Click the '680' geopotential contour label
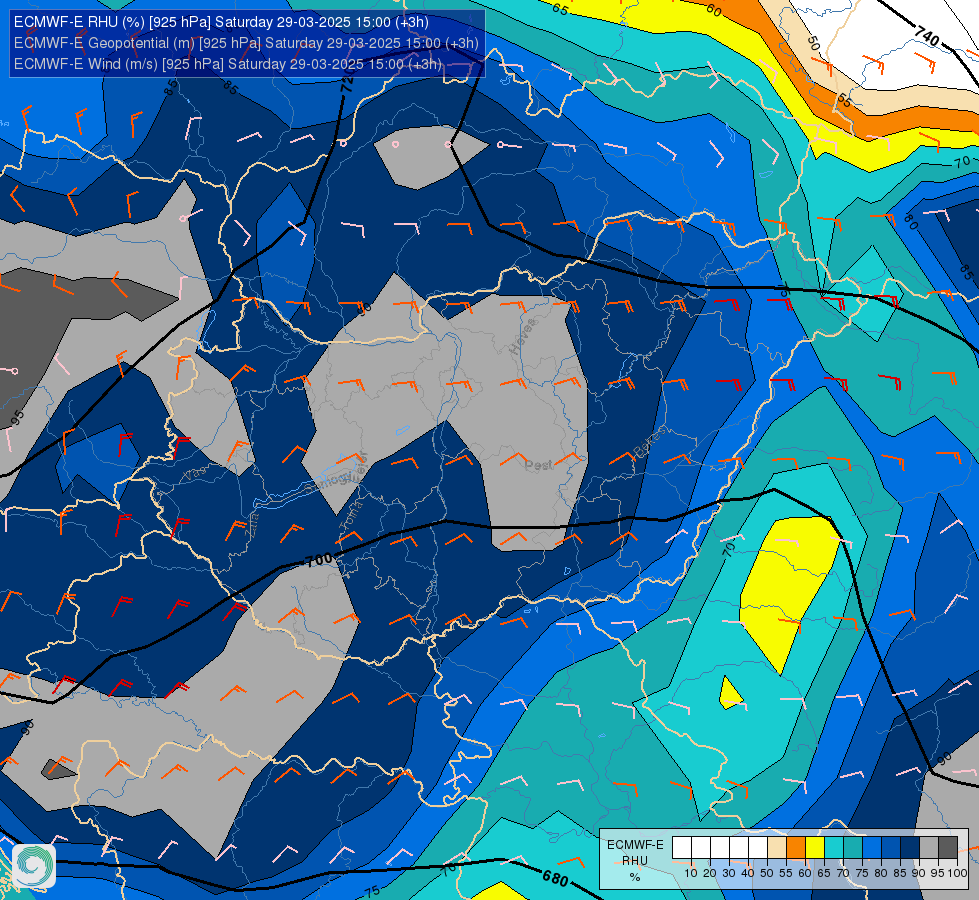This screenshot has width=979, height=900. click(555, 879)
